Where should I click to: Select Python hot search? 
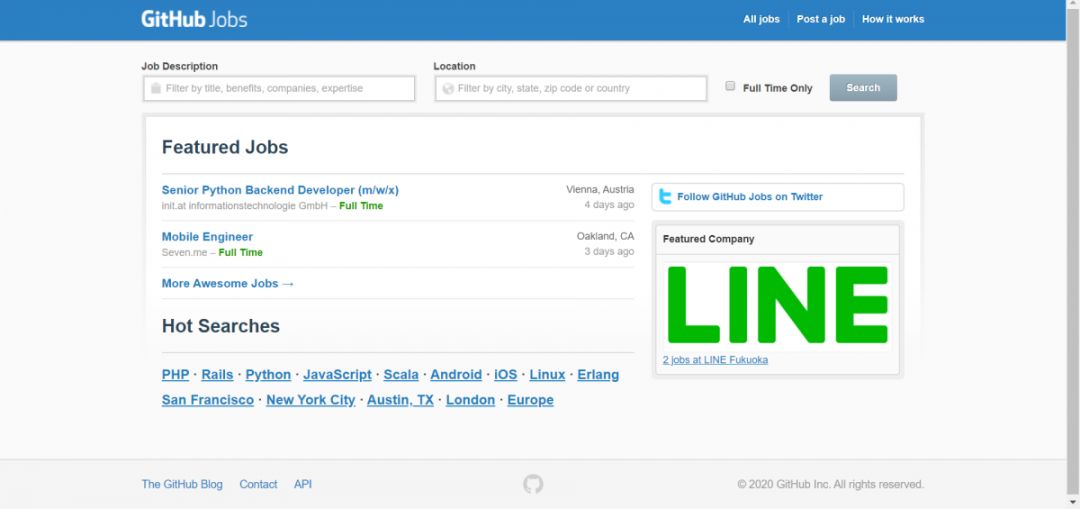(x=268, y=375)
